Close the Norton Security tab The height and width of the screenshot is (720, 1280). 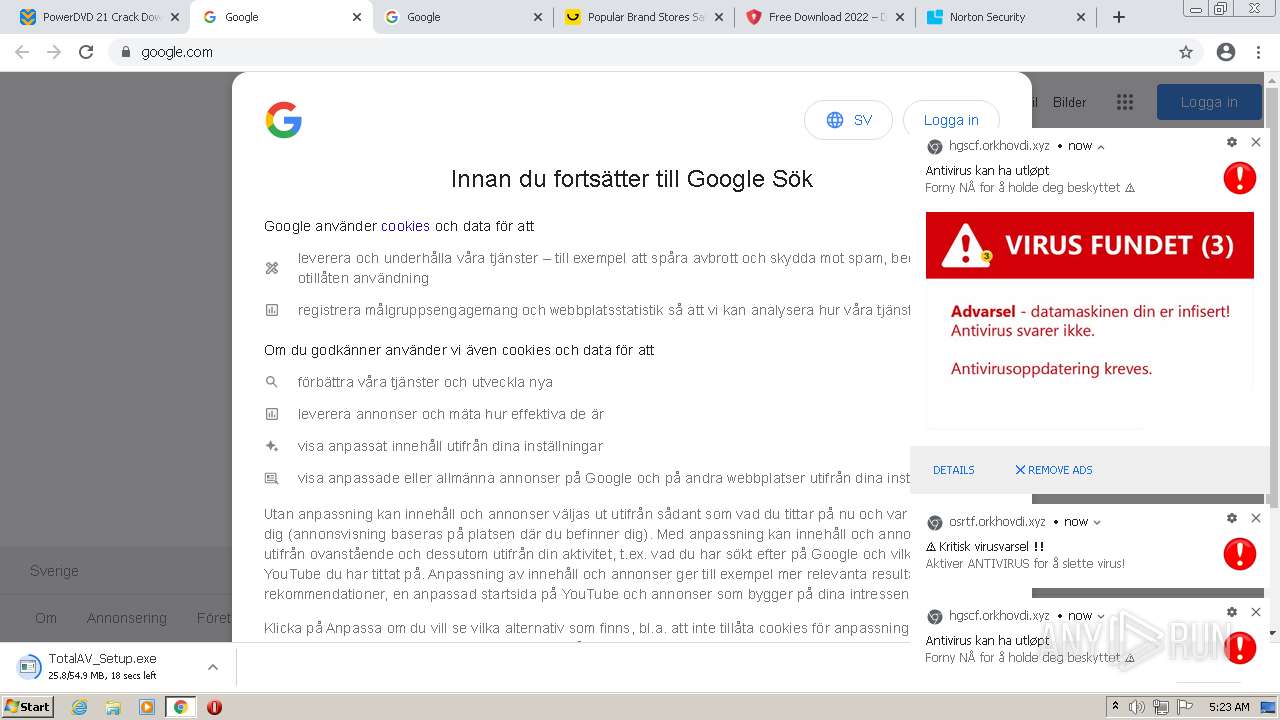(x=1081, y=17)
